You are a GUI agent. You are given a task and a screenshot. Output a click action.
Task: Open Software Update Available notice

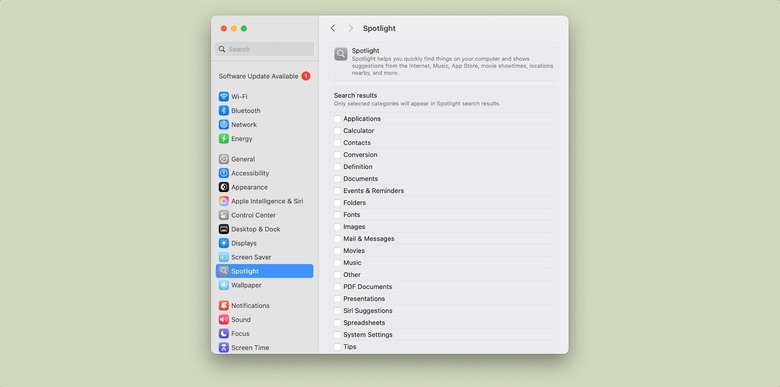pos(264,76)
